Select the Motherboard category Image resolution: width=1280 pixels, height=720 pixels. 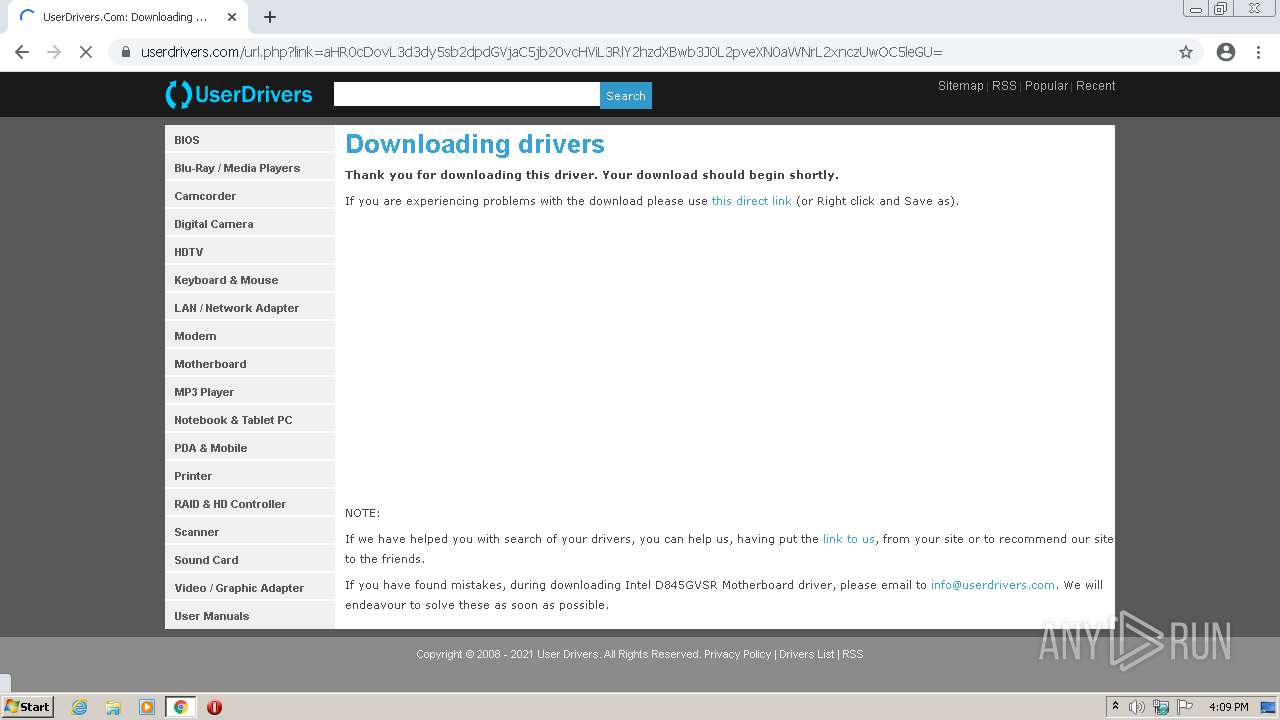point(250,364)
